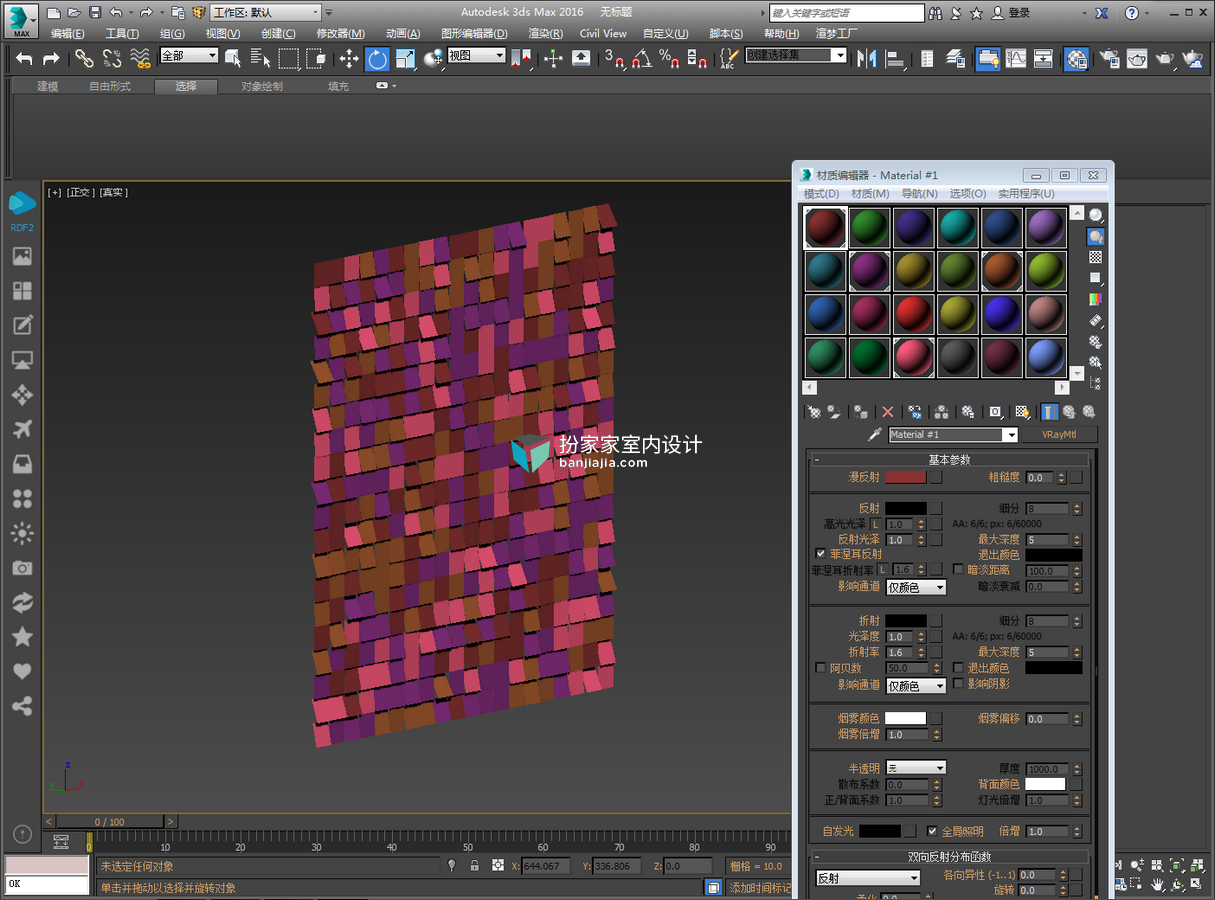Open 创建选择集 named selection dropdown
This screenshot has height=900, width=1215.
click(x=796, y=56)
